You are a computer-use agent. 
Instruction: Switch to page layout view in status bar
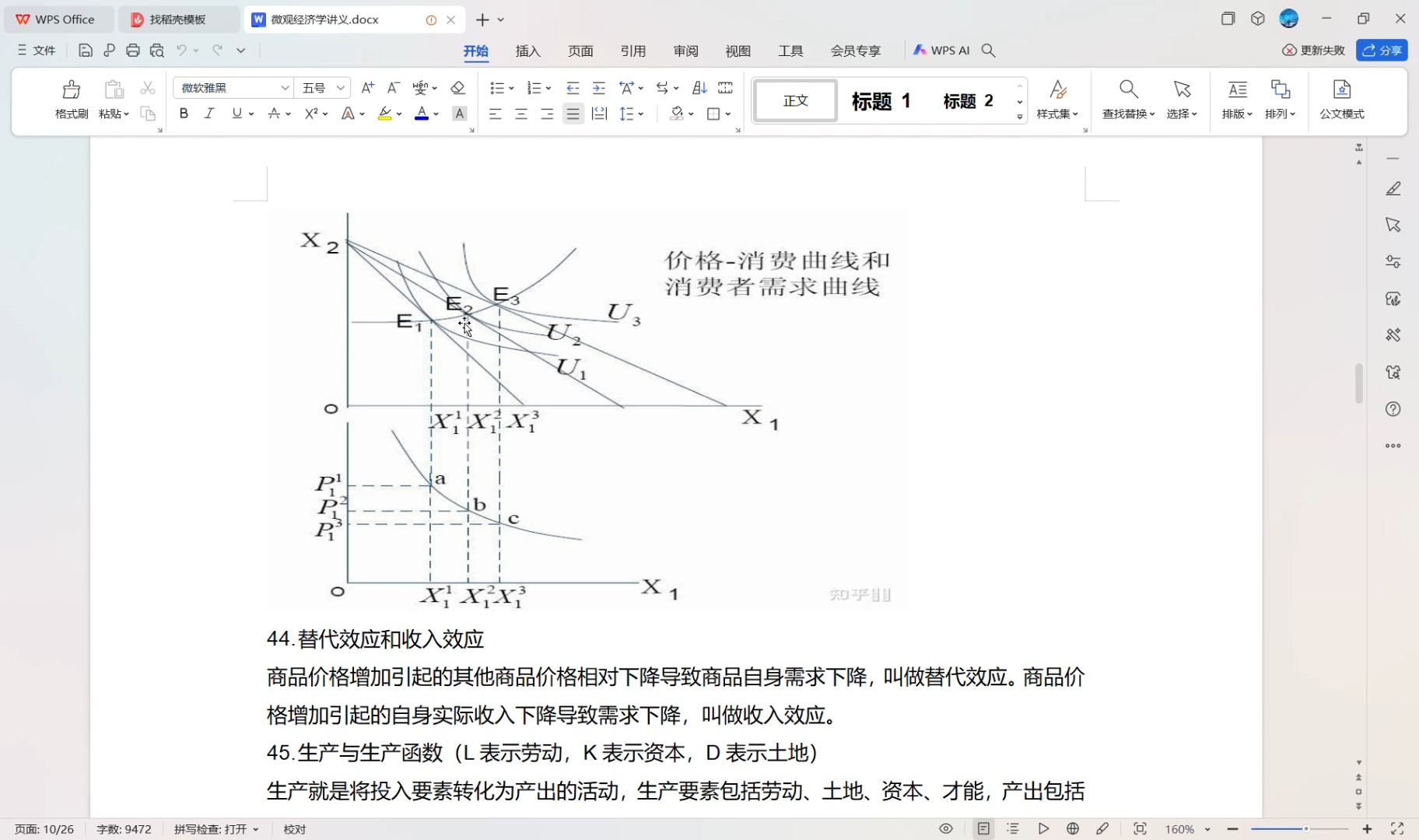(x=984, y=829)
